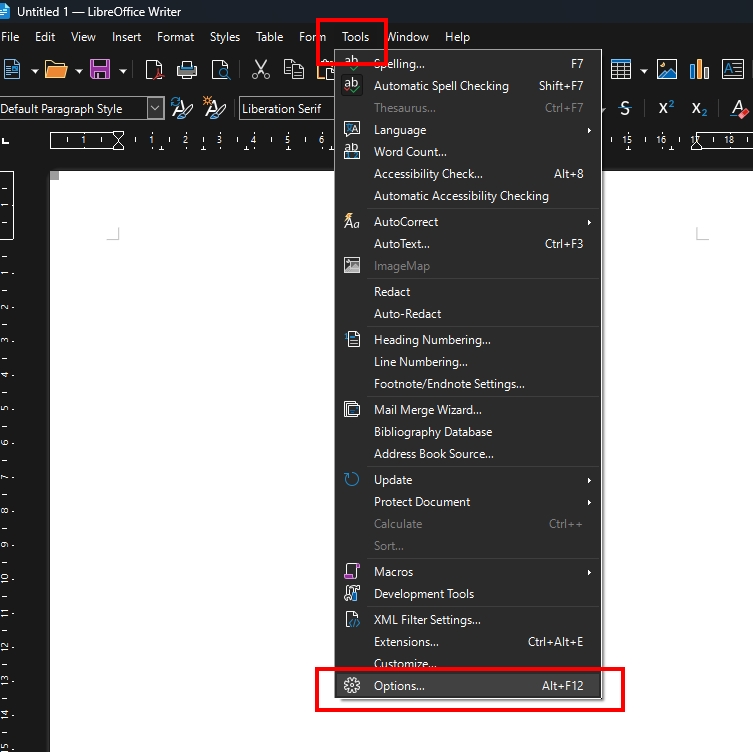Save document with the floppy disk icon
This screenshot has height=752, width=753.
click(x=100, y=70)
